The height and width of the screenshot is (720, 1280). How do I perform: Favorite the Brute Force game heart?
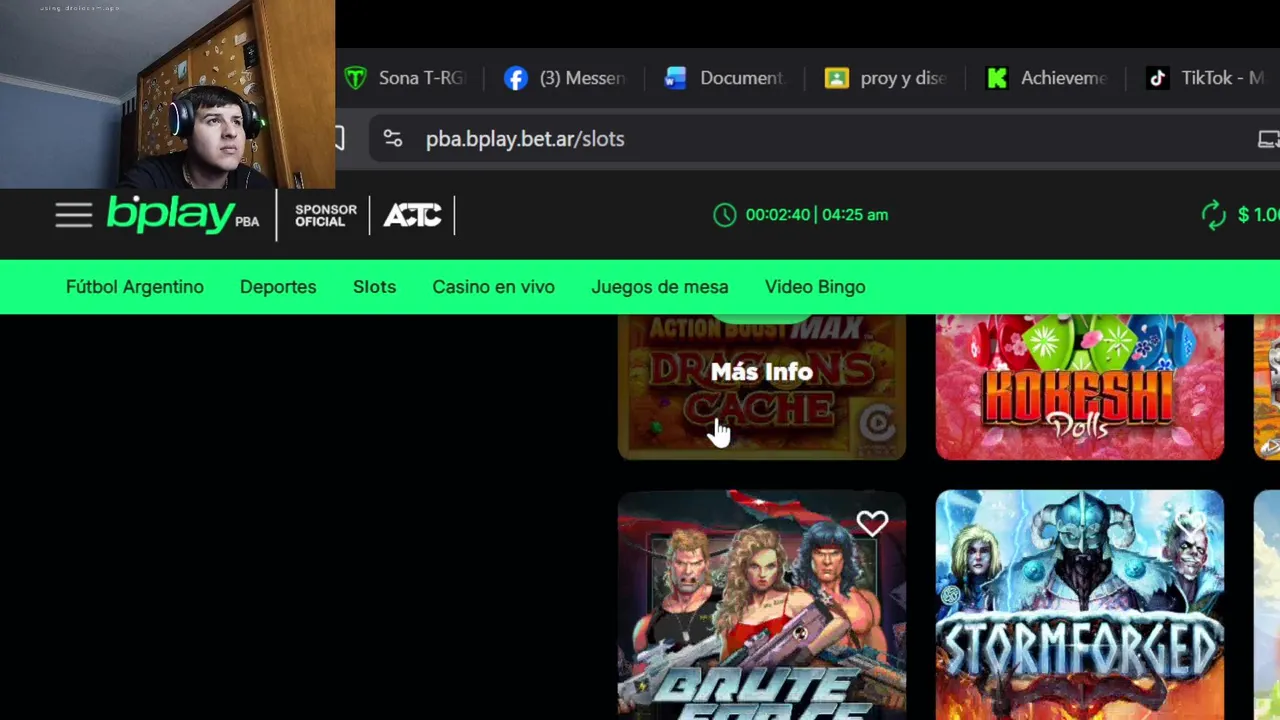[872, 523]
